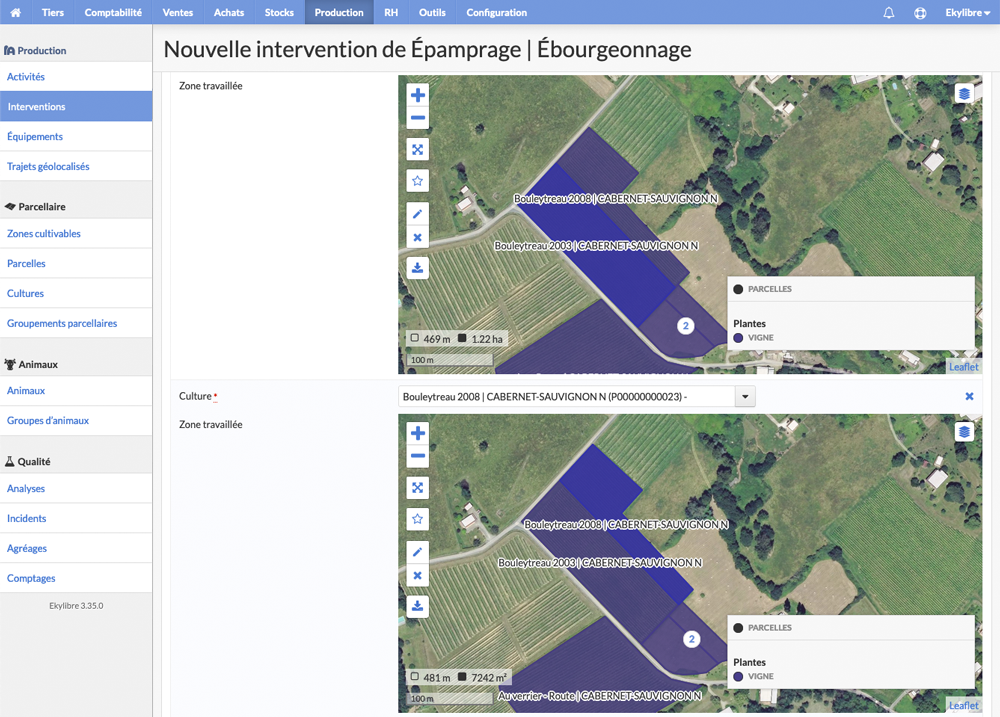1000x717 pixels.
Task: Open the notifications bell
Action: coord(888,13)
